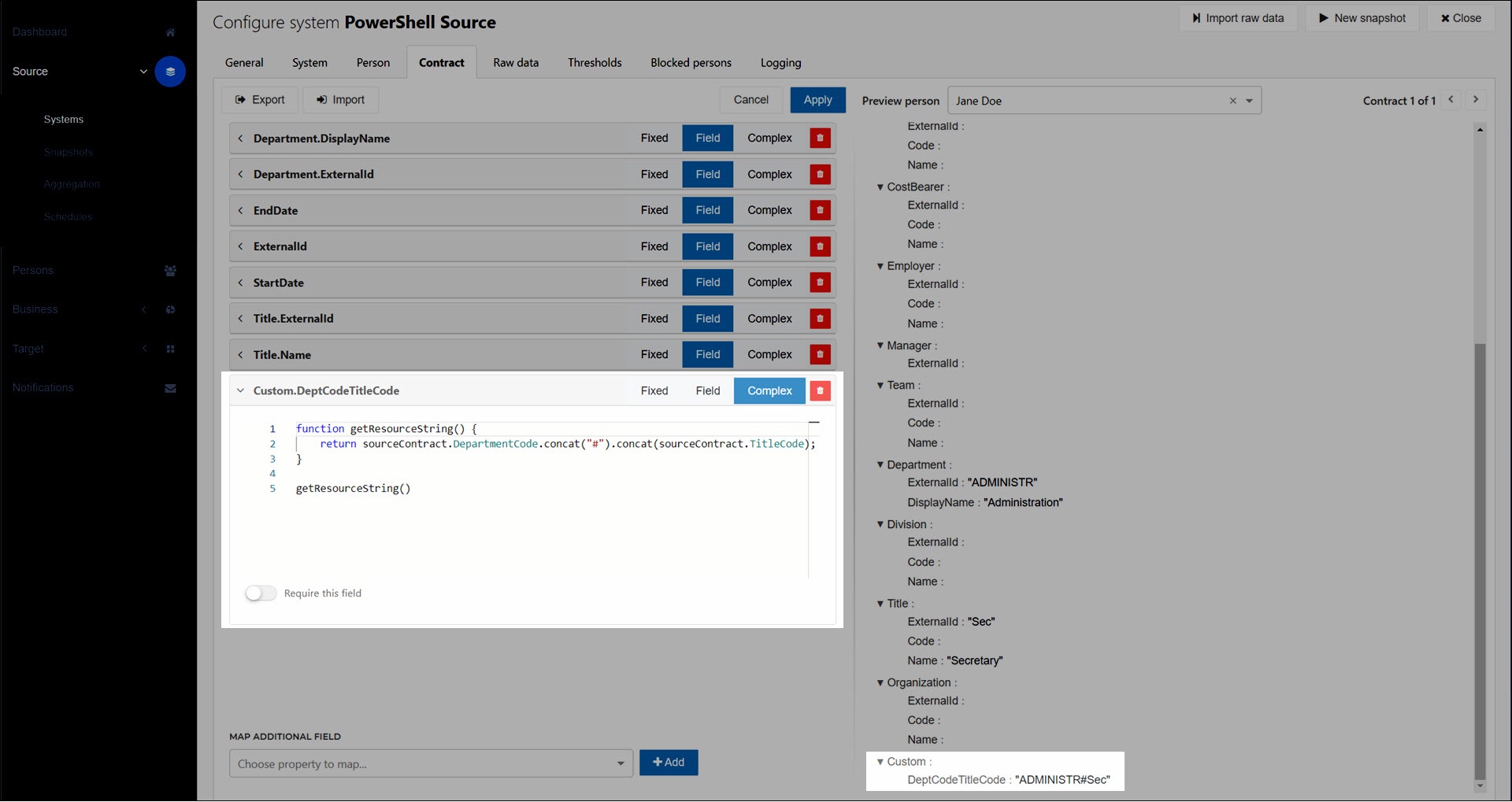Apply the mapping changes
Screen dimensions: 1512x802
point(817,100)
